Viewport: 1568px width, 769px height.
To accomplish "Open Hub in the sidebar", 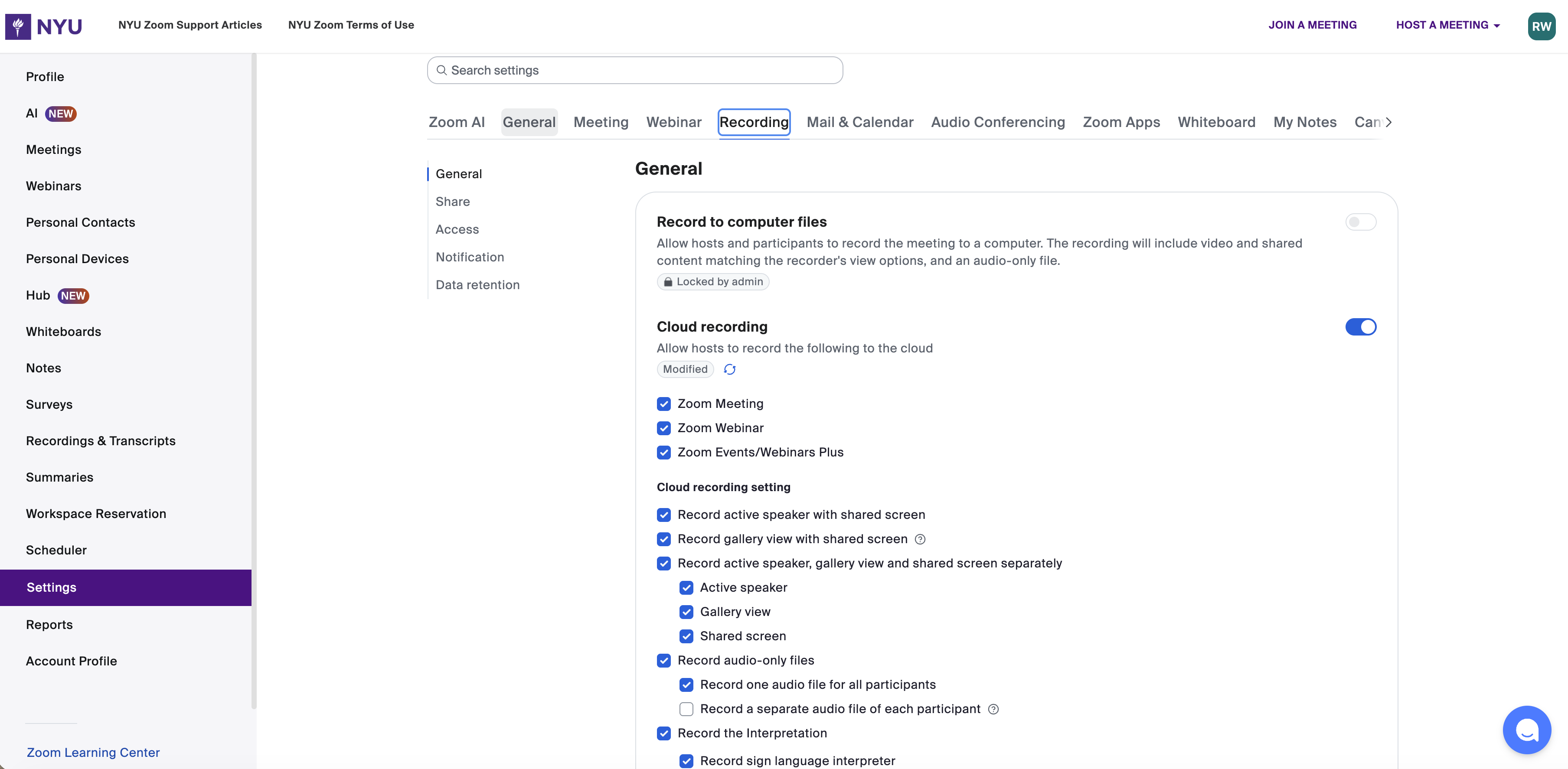I will pyautogui.click(x=58, y=296).
